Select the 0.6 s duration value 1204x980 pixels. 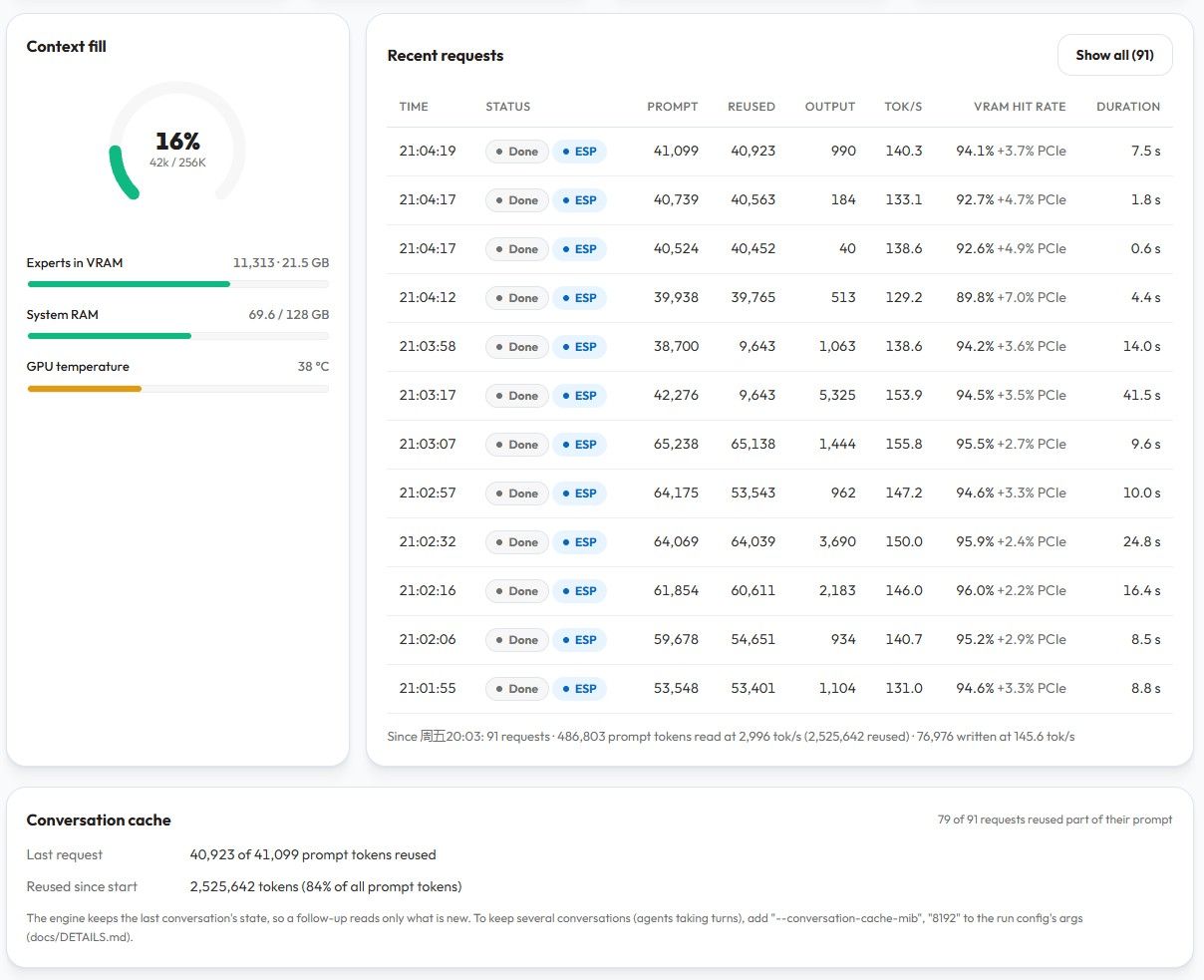click(1145, 249)
